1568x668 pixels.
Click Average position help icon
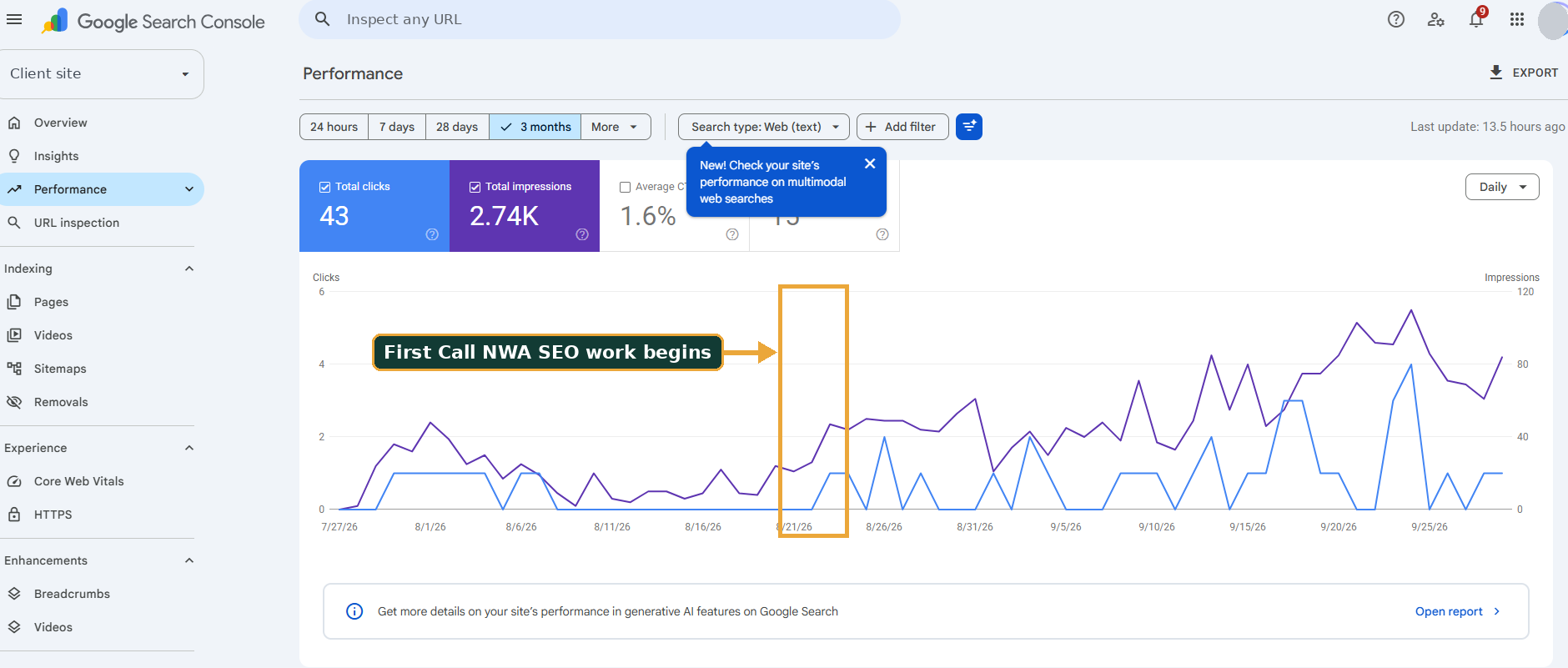point(882,234)
